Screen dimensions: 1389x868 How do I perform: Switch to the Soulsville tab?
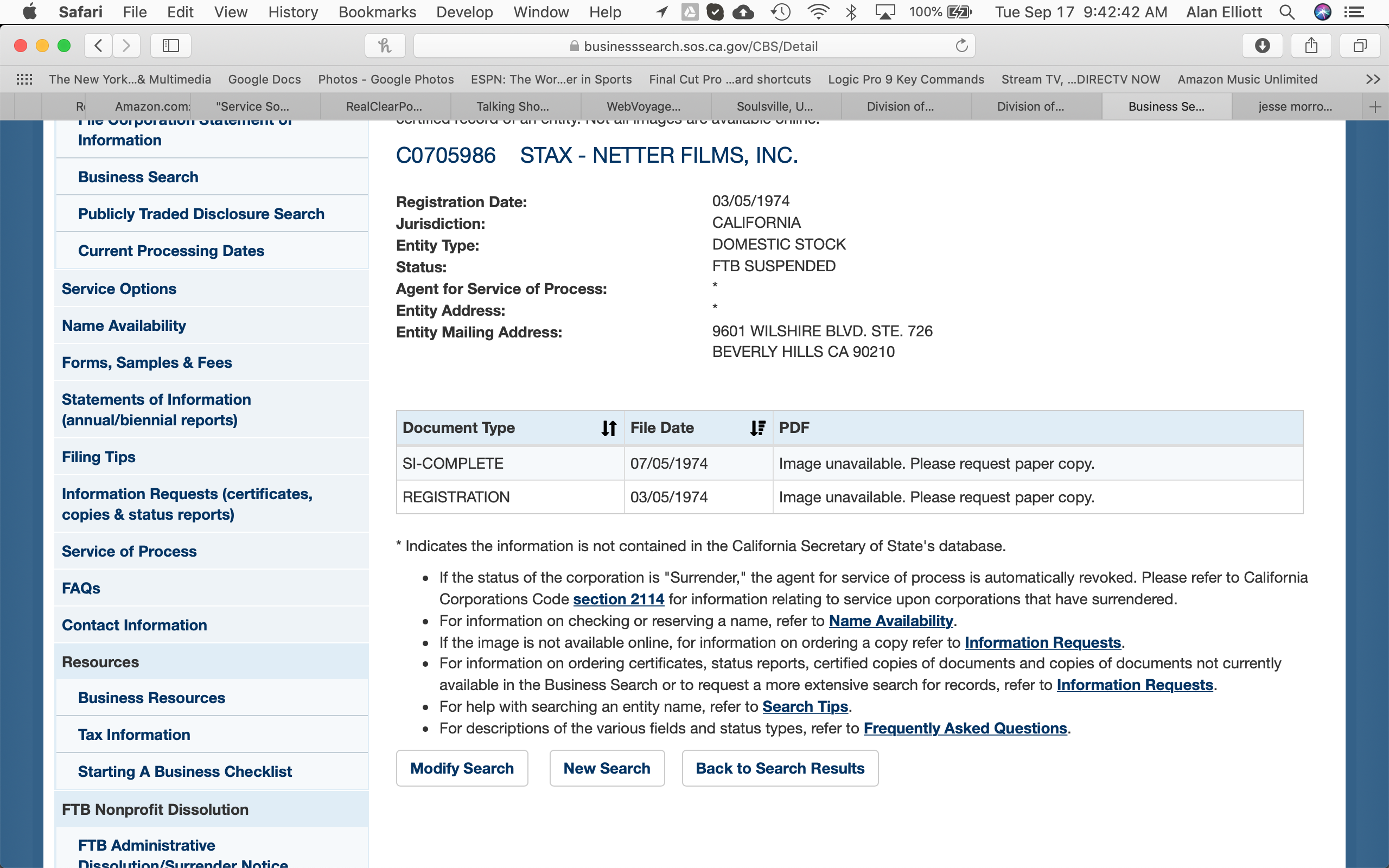[x=774, y=107]
